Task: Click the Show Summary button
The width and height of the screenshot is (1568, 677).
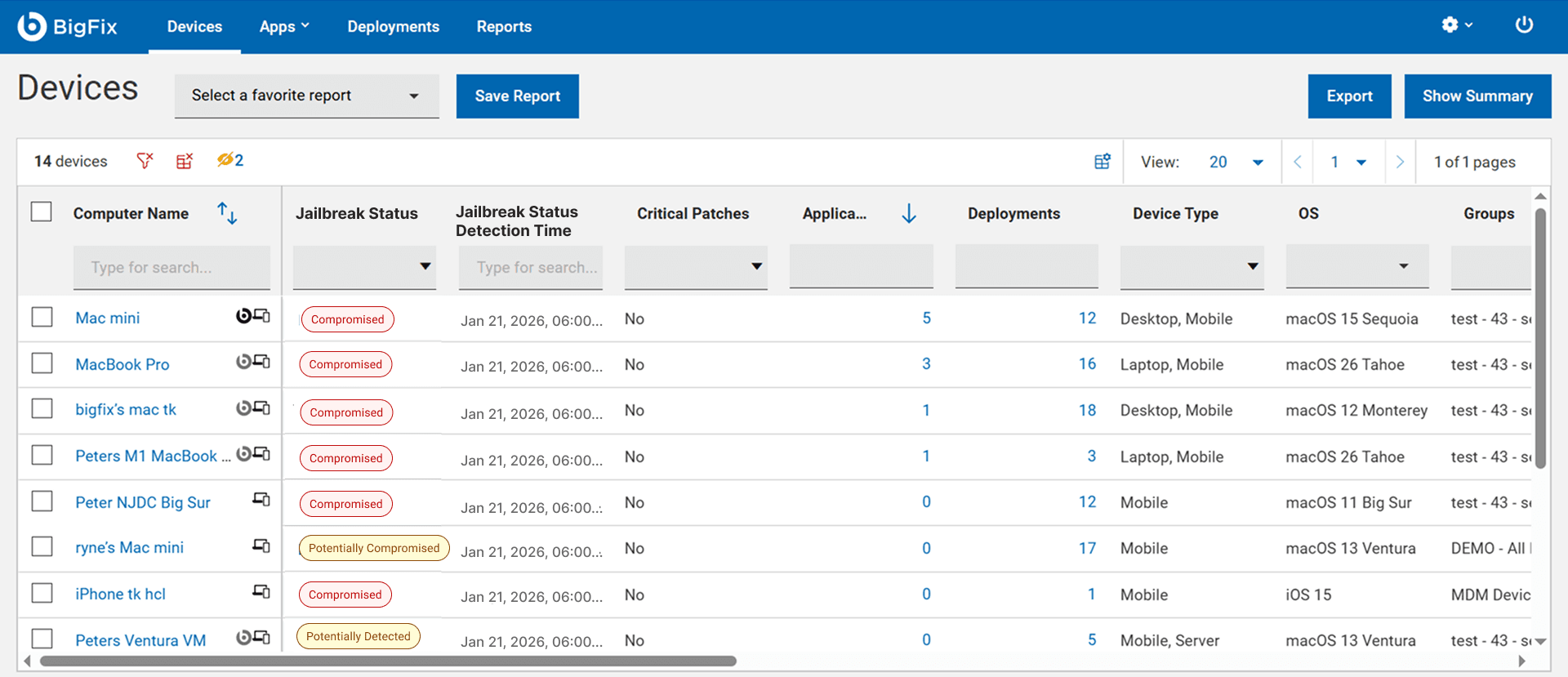Action: point(1477,96)
